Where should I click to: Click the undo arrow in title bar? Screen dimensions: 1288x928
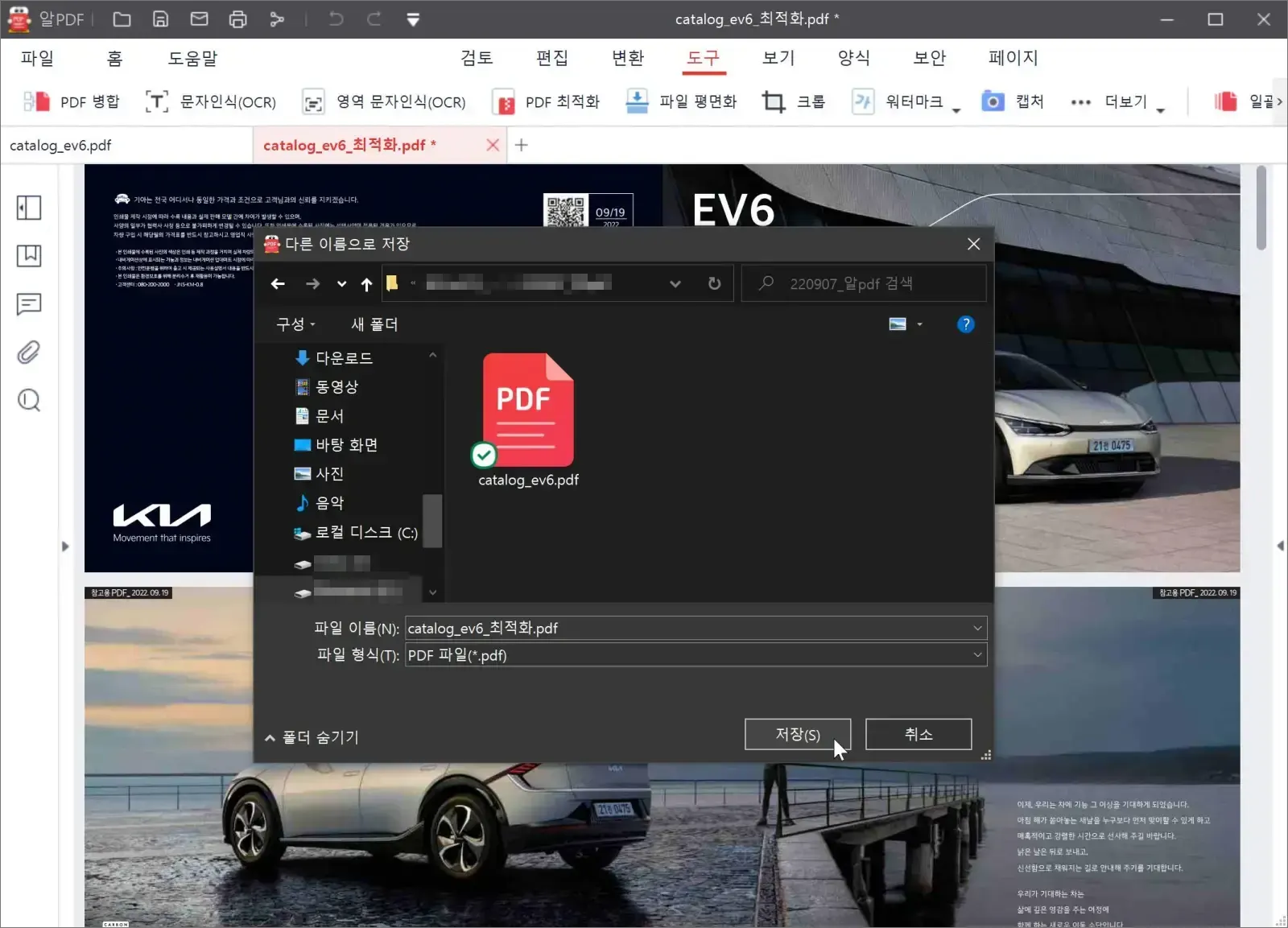click(x=336, y=19)
